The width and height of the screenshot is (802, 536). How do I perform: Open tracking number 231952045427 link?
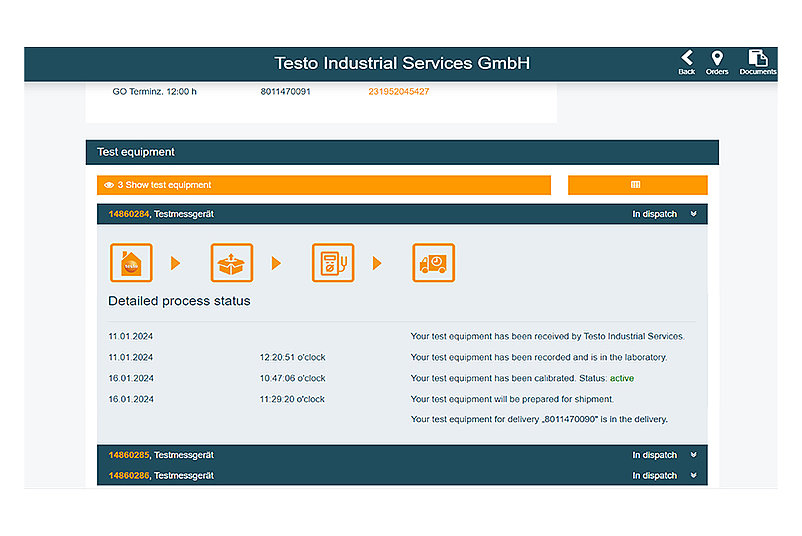(x=398, y=92)
